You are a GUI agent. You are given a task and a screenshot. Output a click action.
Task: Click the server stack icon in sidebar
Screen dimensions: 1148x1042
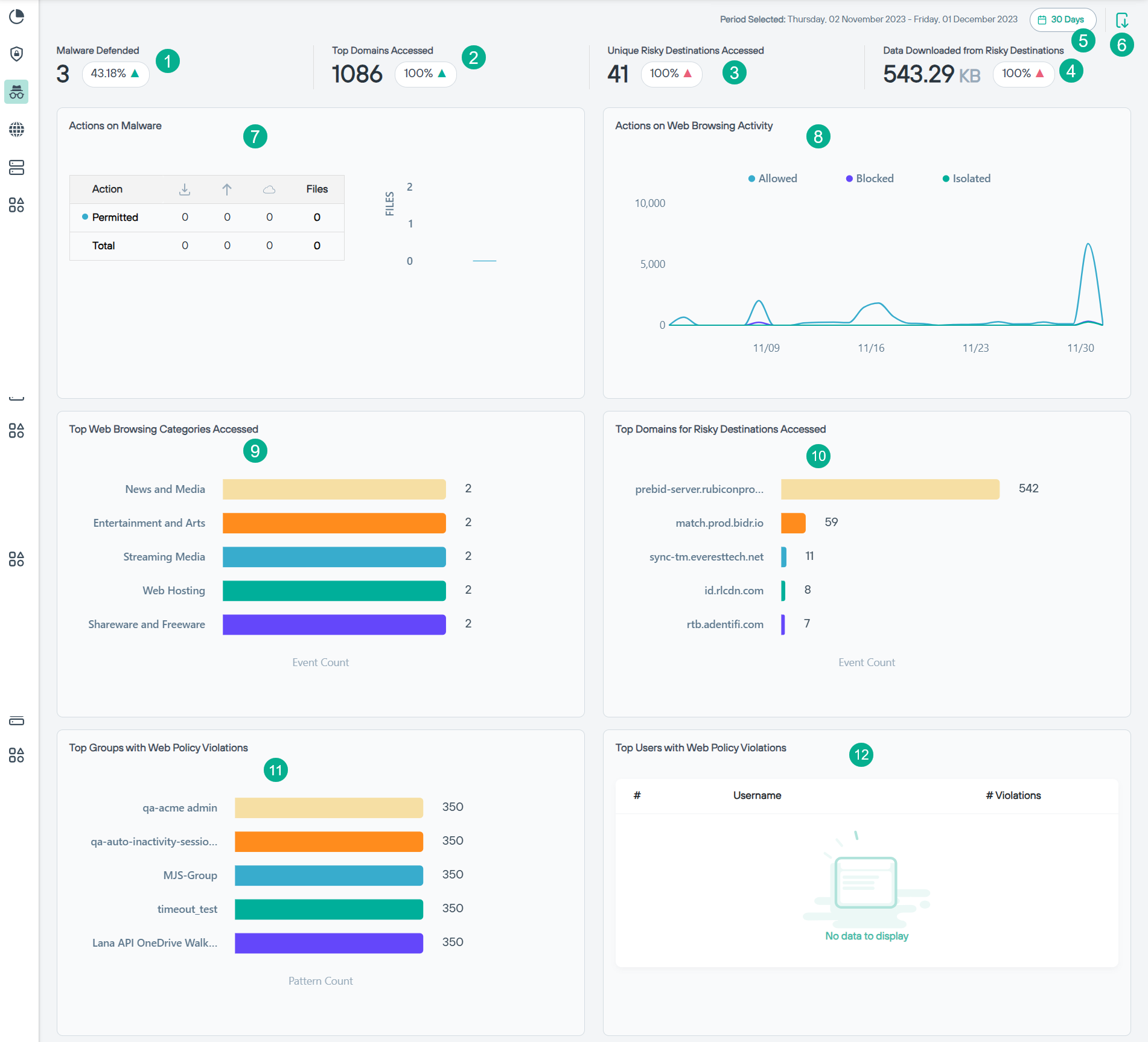pyautogui.click(x=17, y=168)
